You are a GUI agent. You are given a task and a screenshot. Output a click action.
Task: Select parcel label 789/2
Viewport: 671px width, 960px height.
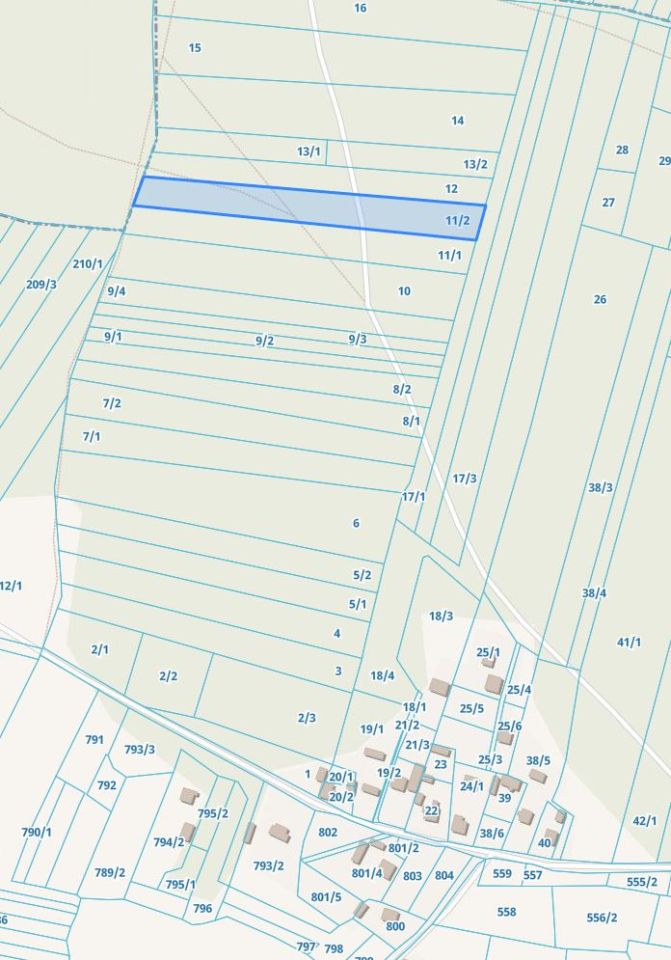(x=110, y=872)
